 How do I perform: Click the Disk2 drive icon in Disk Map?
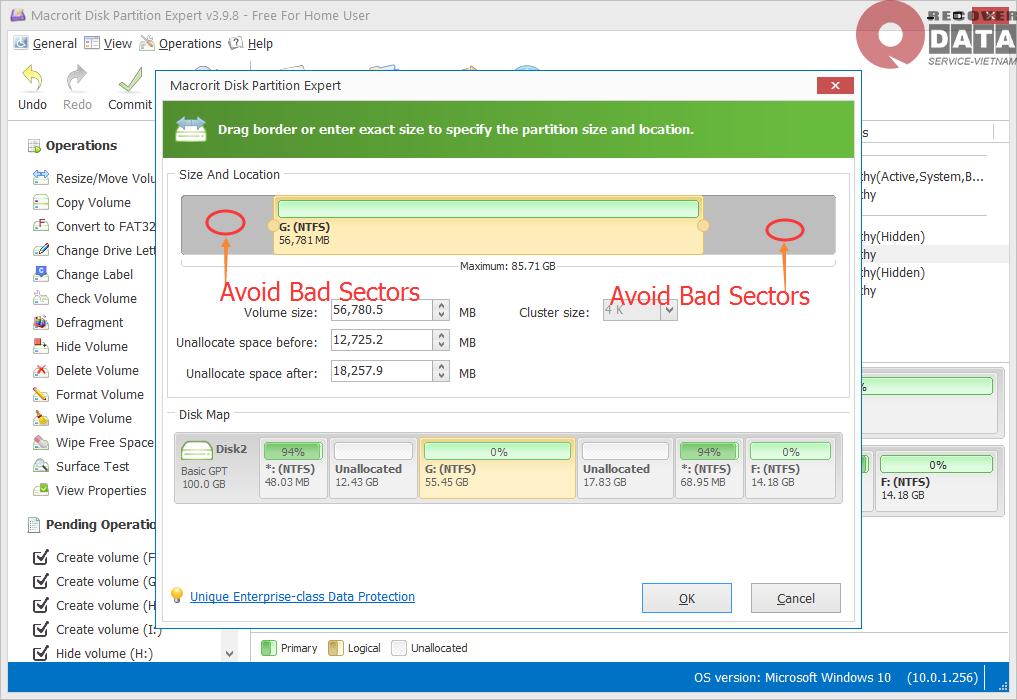[197, 450]
